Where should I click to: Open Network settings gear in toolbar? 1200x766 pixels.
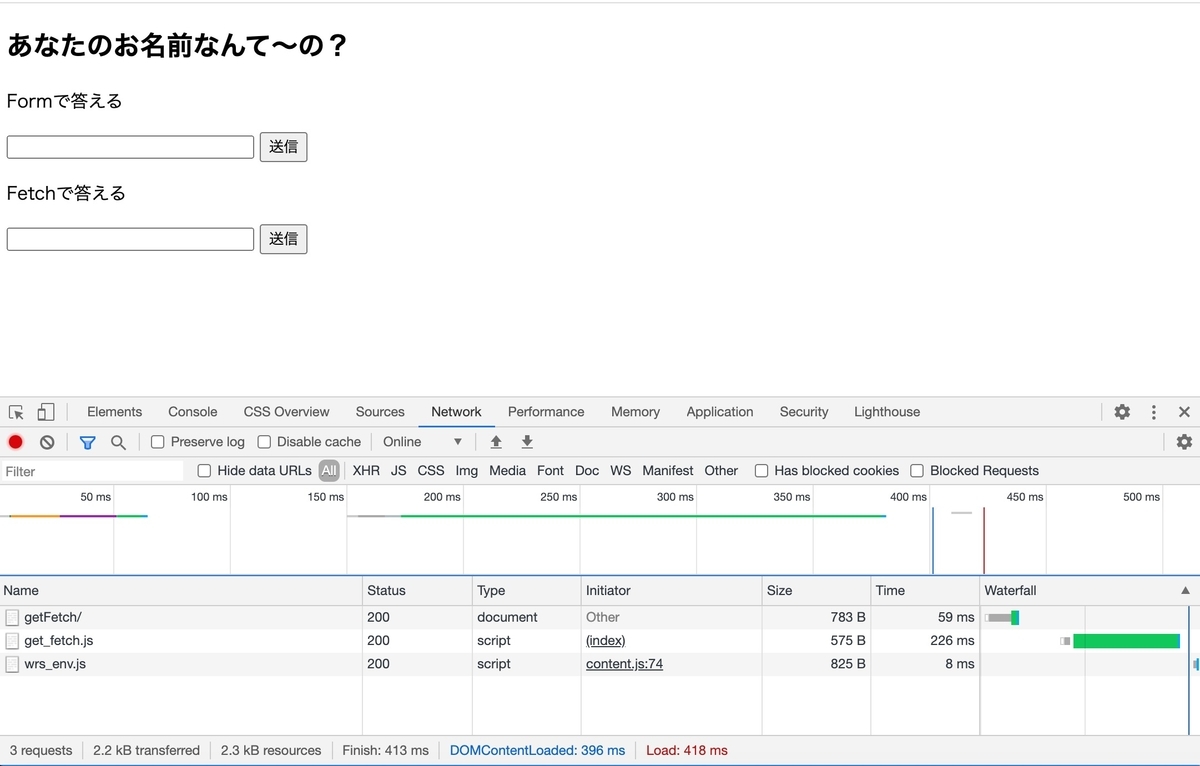pos(1184,442)
